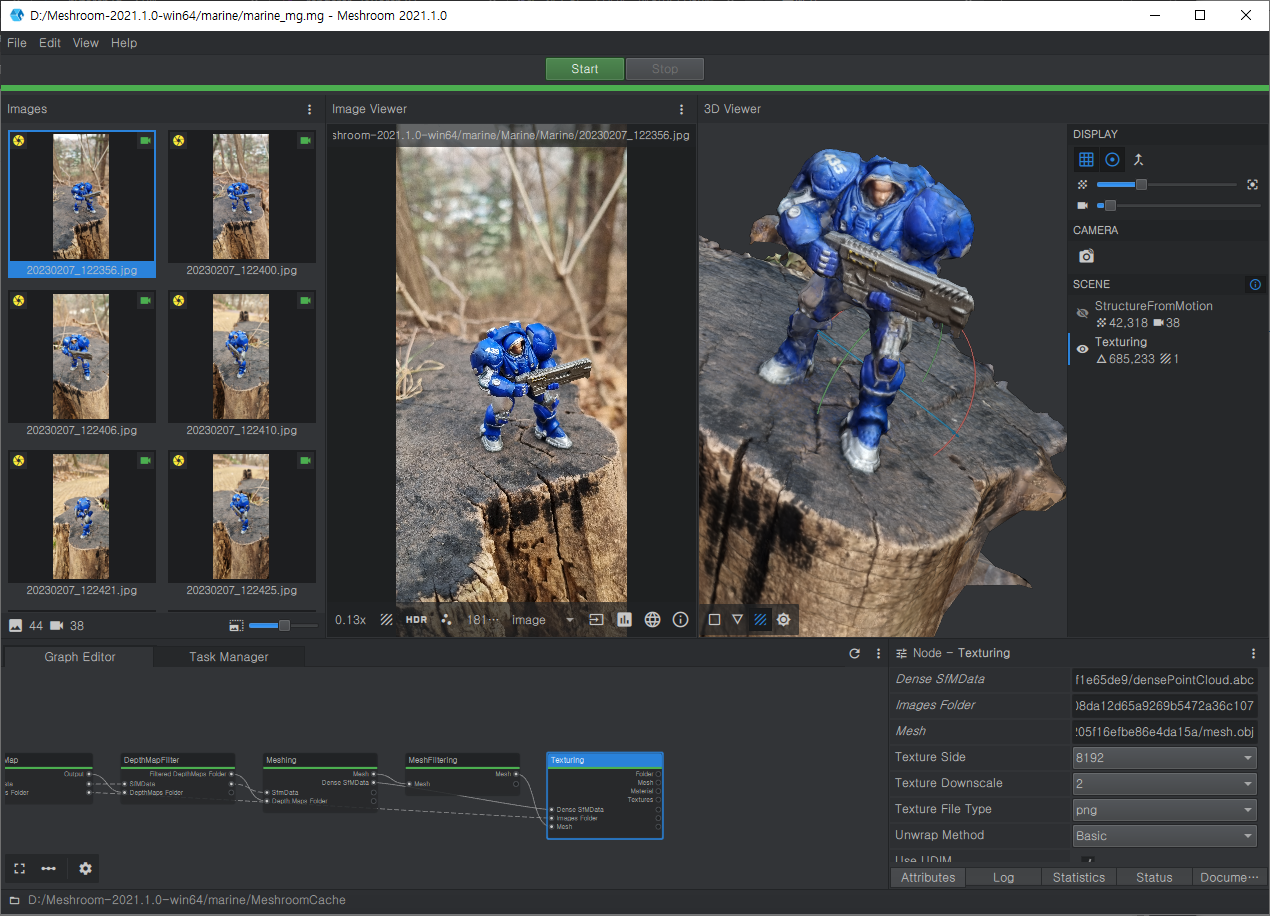Click the refresh icon above the graph
1270x916 pixels.
coord(854,654)
